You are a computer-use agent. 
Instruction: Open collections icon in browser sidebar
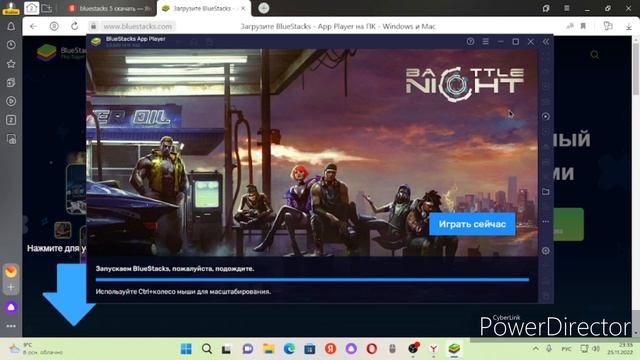coord(11,82)
